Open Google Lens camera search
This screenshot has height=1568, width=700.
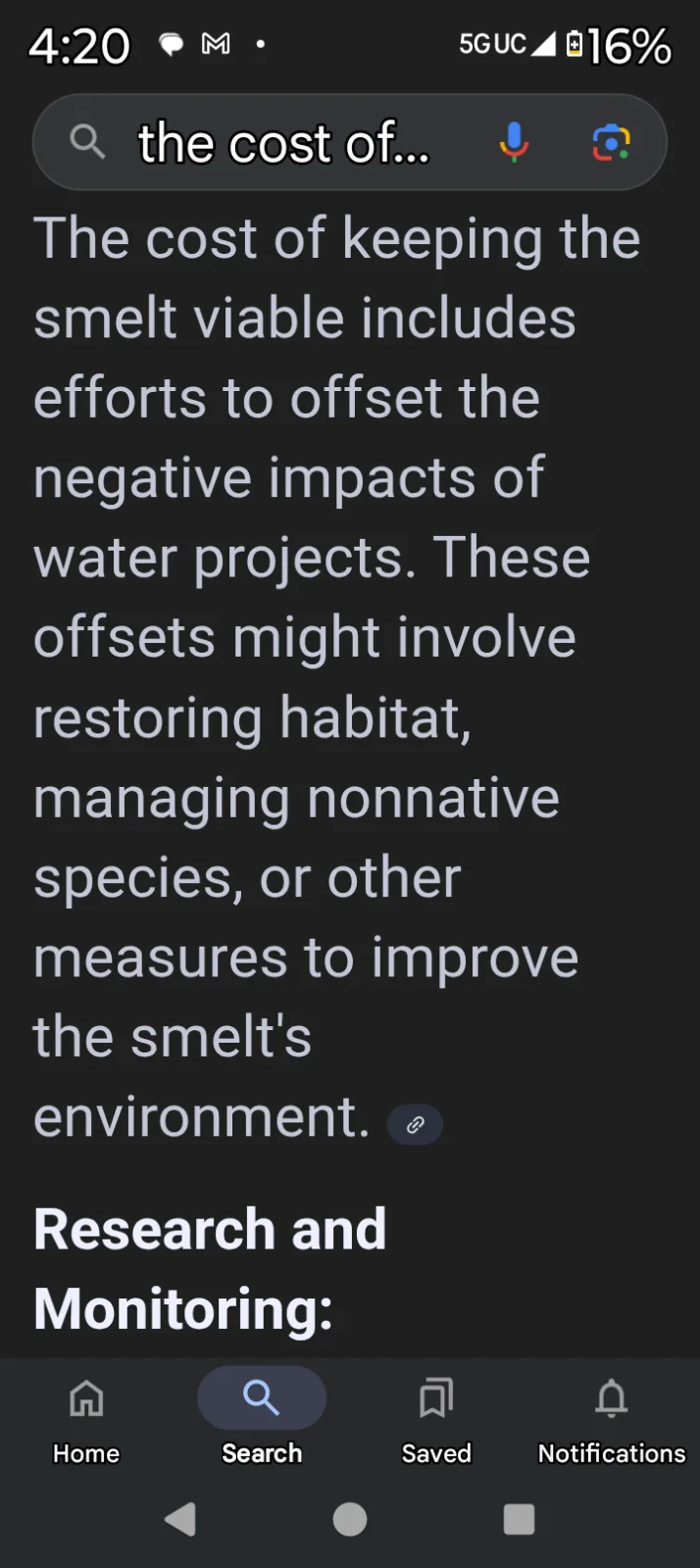(611, 143)
